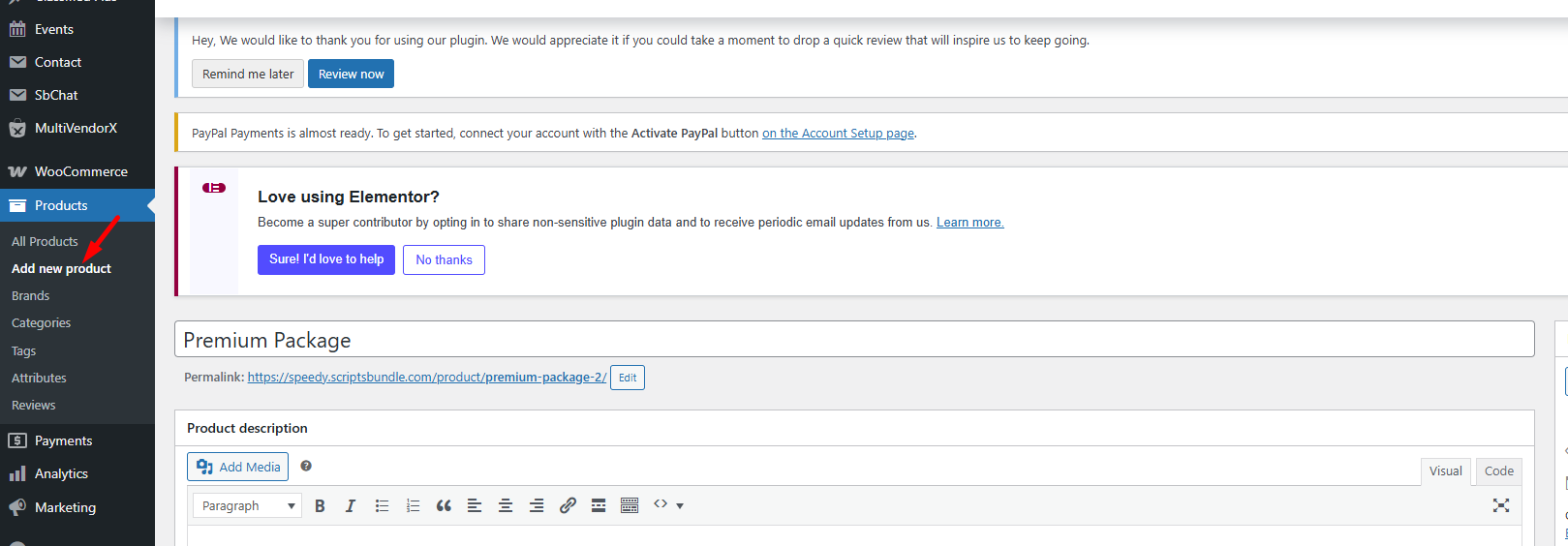Open the MultiVendorX menu
Viewport: 1568px width, 546px height.
(x=77, y=128)
